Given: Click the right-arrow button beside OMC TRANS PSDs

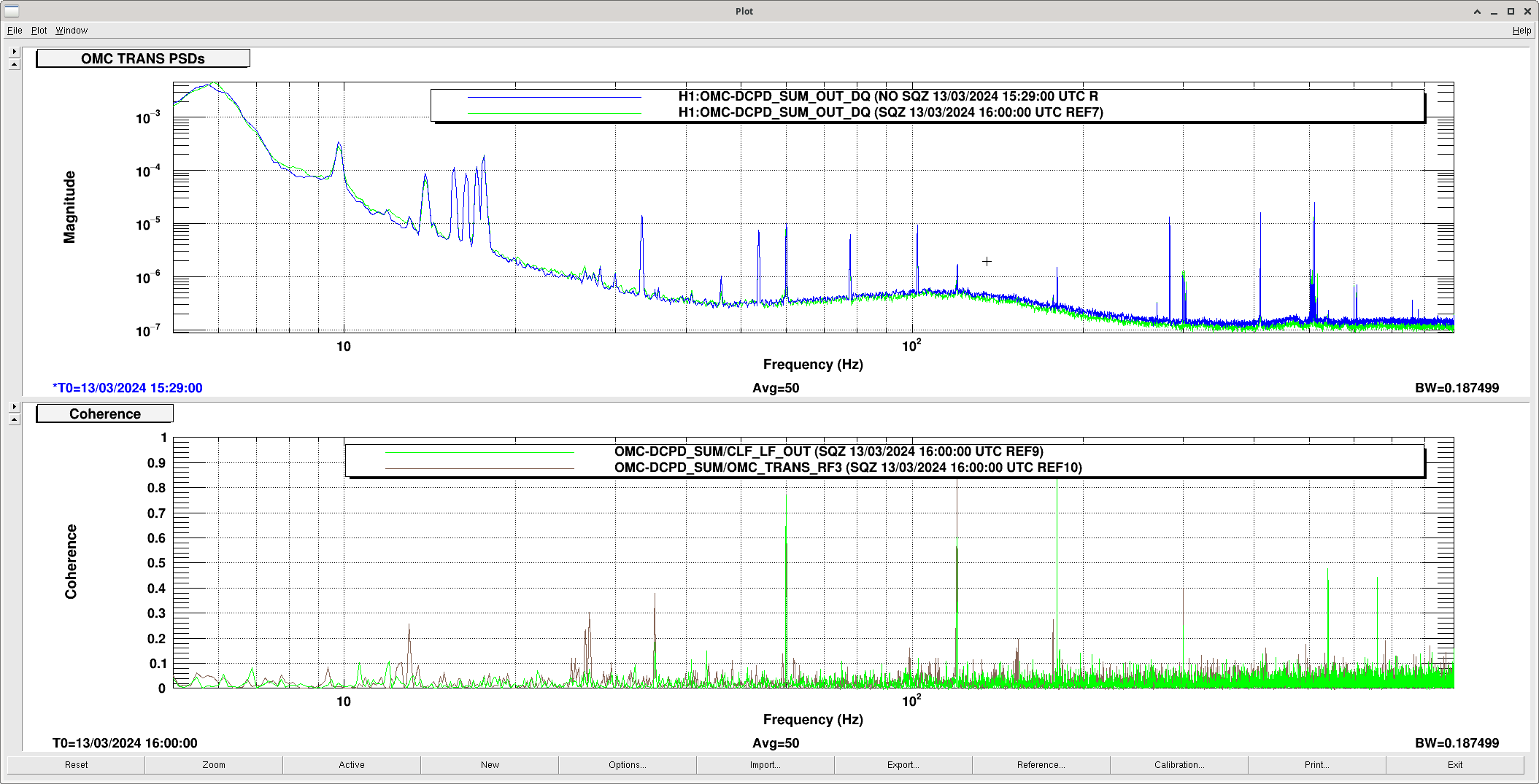Looking at the screenshot, I should pyautogui.click(x=14, y=52).
